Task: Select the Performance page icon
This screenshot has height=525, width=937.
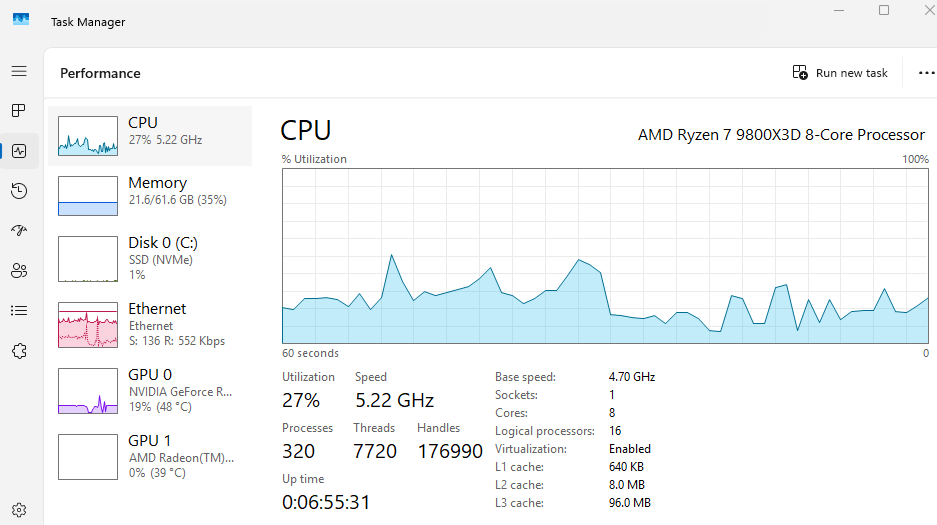Action: 19,151
